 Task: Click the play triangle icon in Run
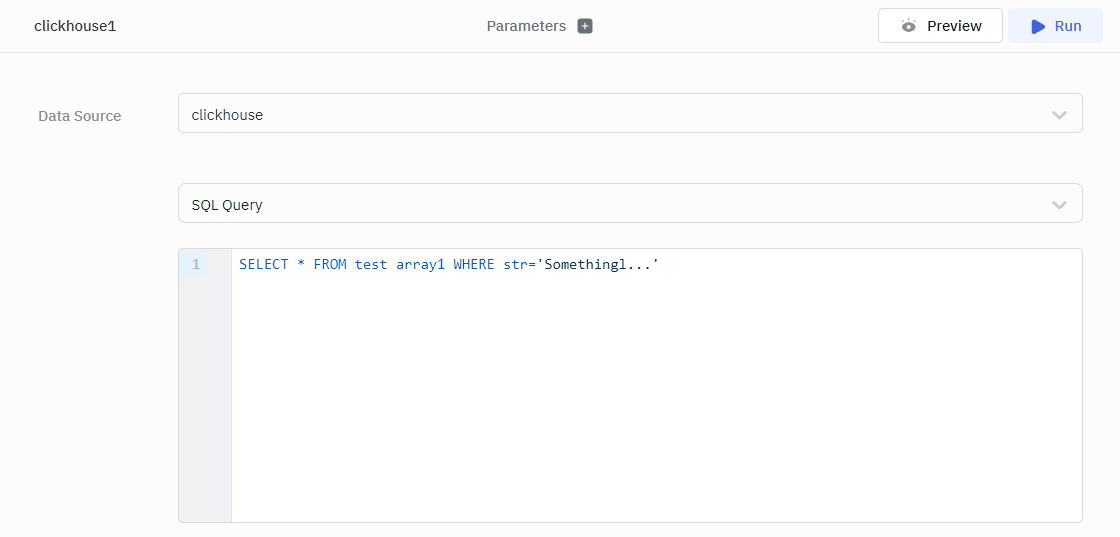point(1038,26)
